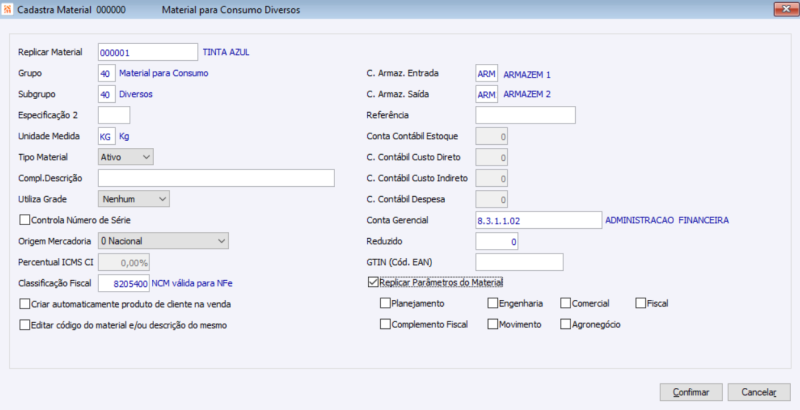
Task: Click the GTIN (Cód. EAN) field
Action: 519,262
